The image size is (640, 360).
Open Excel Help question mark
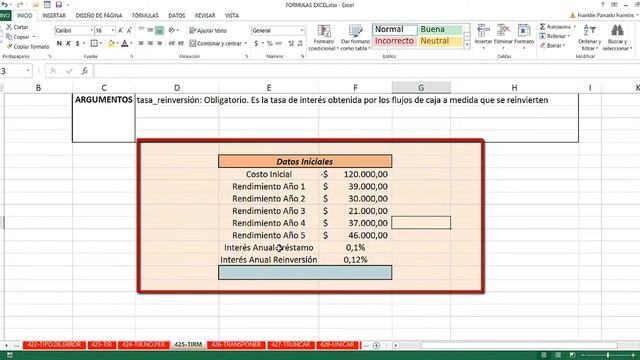point(602,4)
